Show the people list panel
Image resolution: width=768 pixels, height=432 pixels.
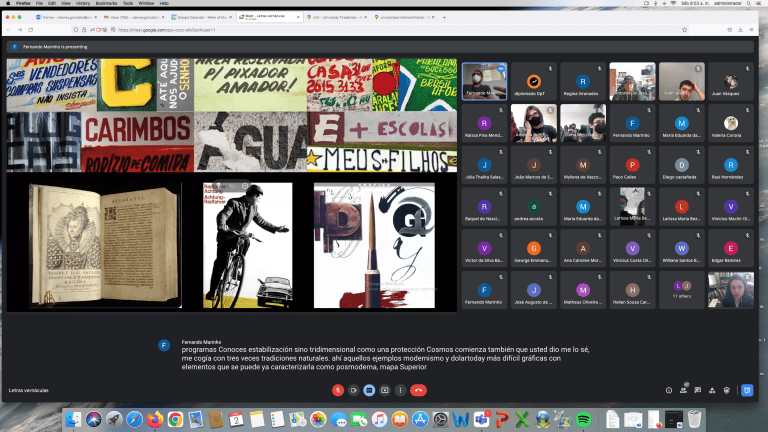(685, 389)
